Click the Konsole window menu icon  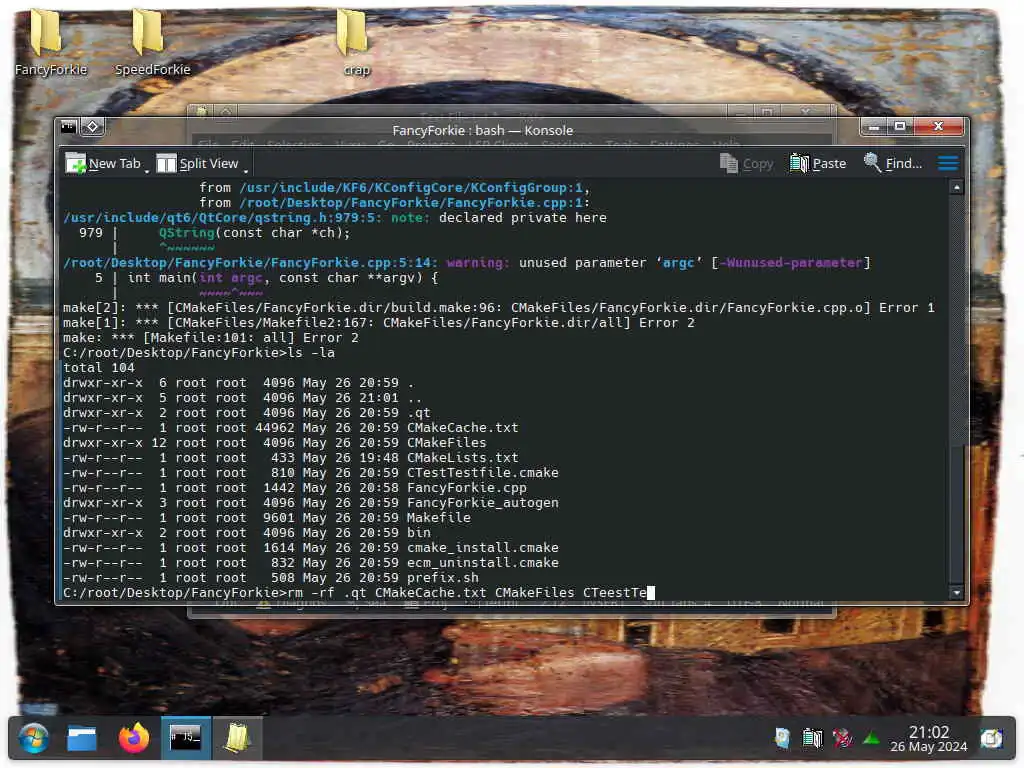click(x=69, y=127)
